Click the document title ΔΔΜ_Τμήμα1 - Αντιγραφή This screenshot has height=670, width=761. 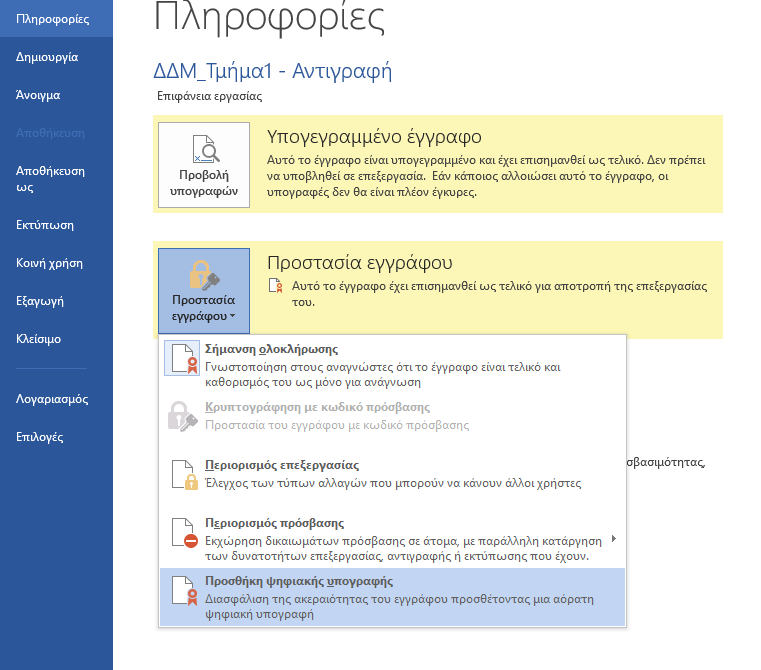pyautogui.click(x=273, y=71)
